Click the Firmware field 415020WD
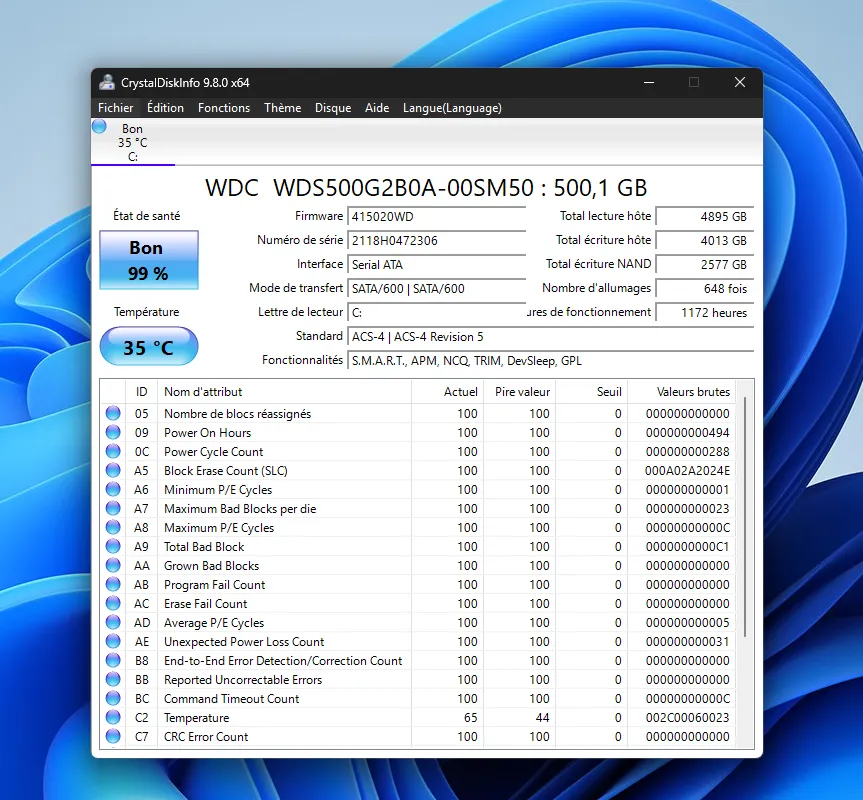The height and width of the screenshot is (800, 863). pyautogui.click(x=436, y=216)
